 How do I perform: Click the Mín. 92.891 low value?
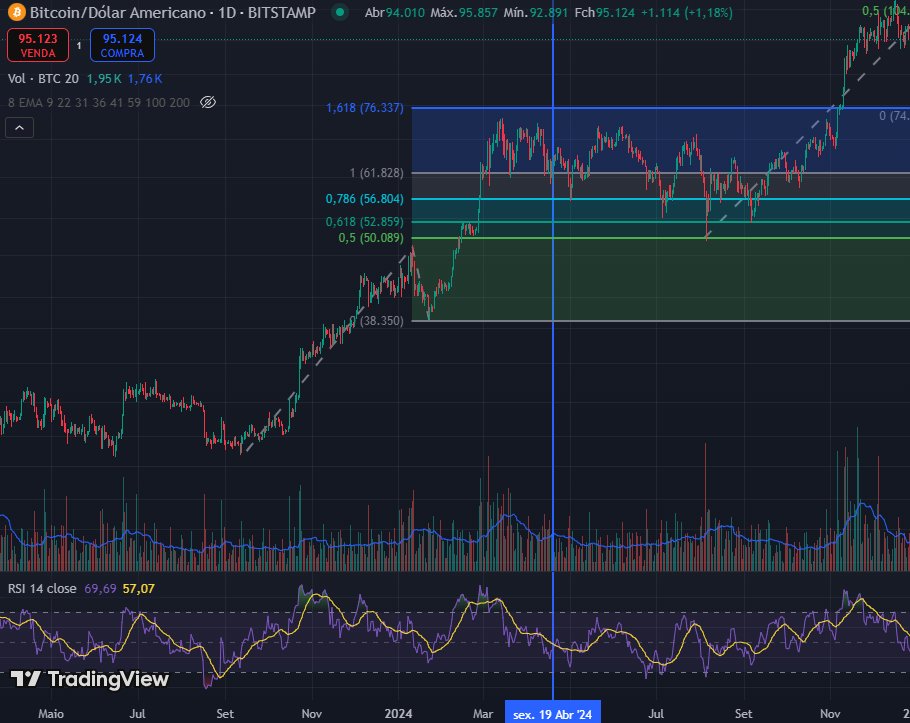click(536, 12)
